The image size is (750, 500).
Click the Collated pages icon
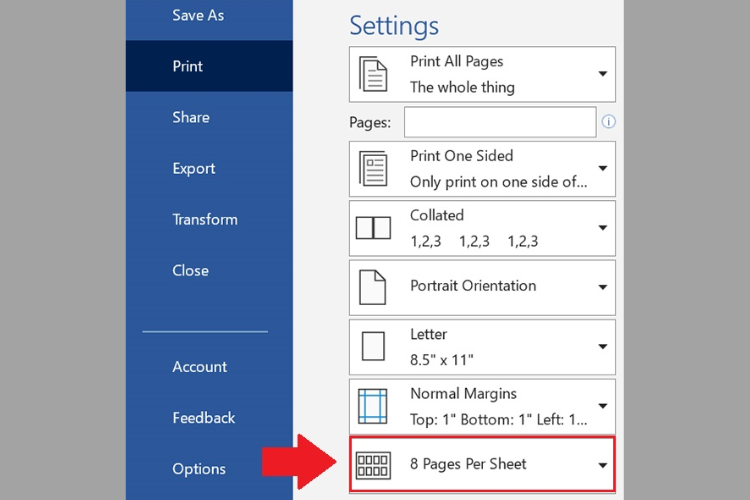(x=373, y=228)
